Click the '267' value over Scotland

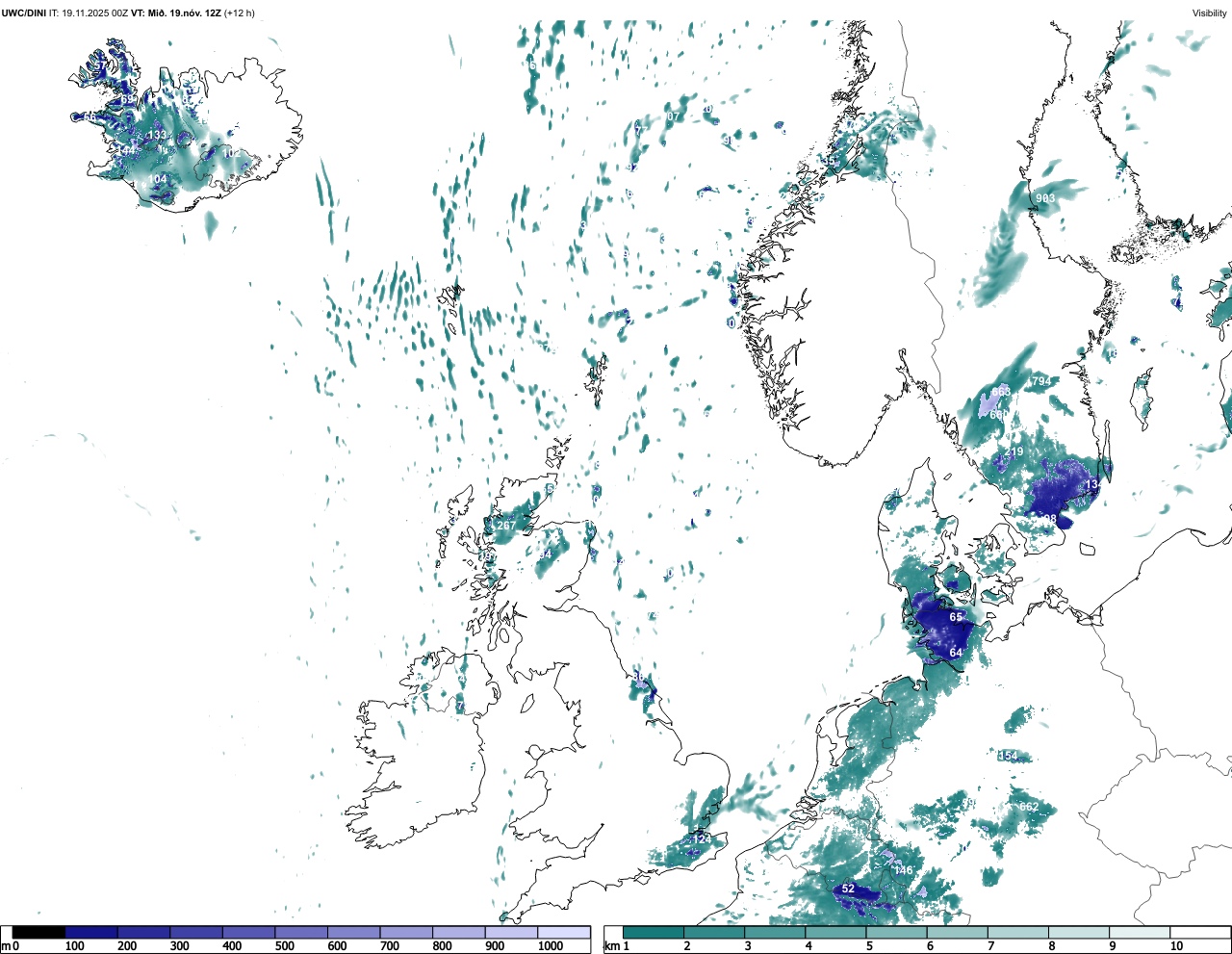[506, 526]
